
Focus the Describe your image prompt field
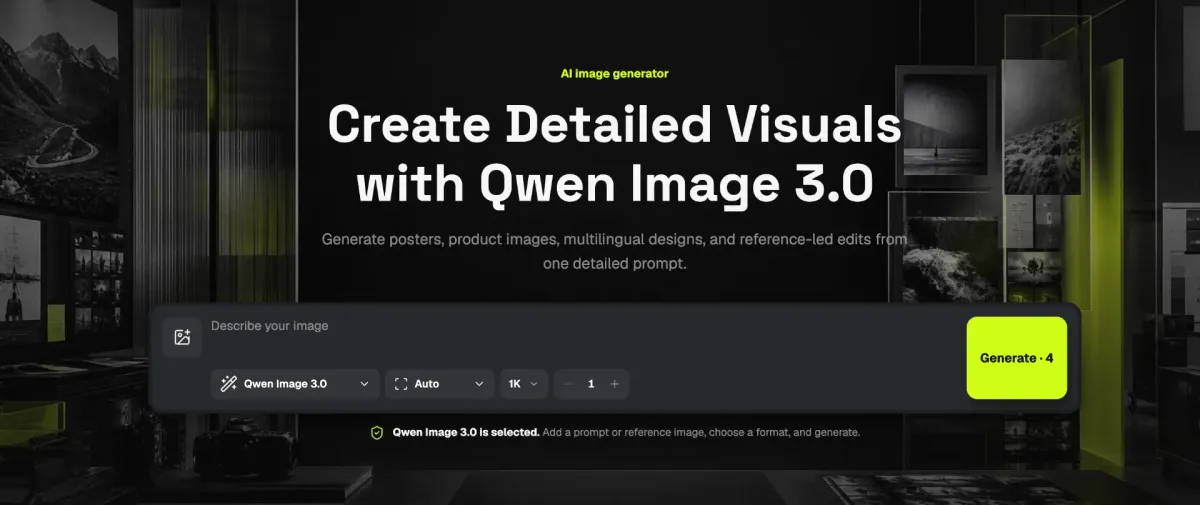click(x=583, y=337)
